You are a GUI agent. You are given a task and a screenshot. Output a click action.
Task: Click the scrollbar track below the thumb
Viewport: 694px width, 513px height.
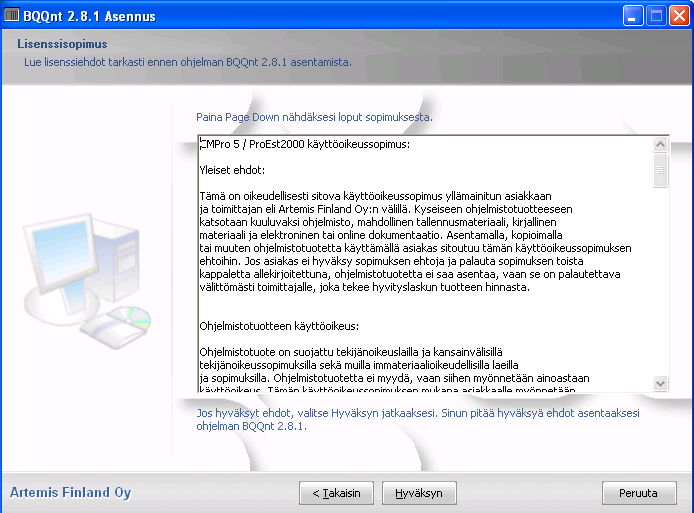point(660,283)
